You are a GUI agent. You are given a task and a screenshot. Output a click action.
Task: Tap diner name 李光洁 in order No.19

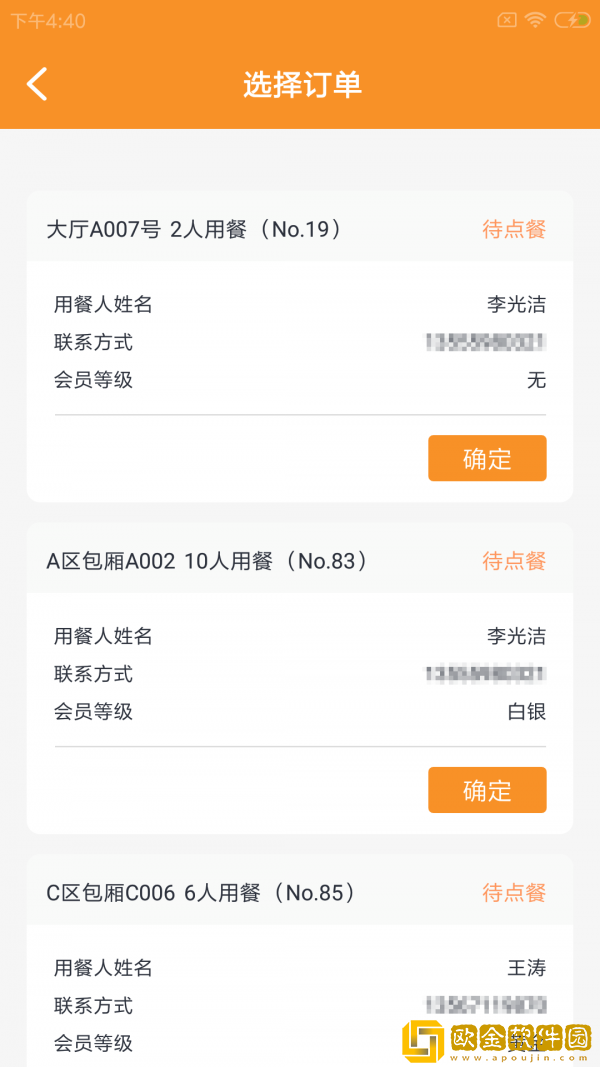(x=516, y=305)
